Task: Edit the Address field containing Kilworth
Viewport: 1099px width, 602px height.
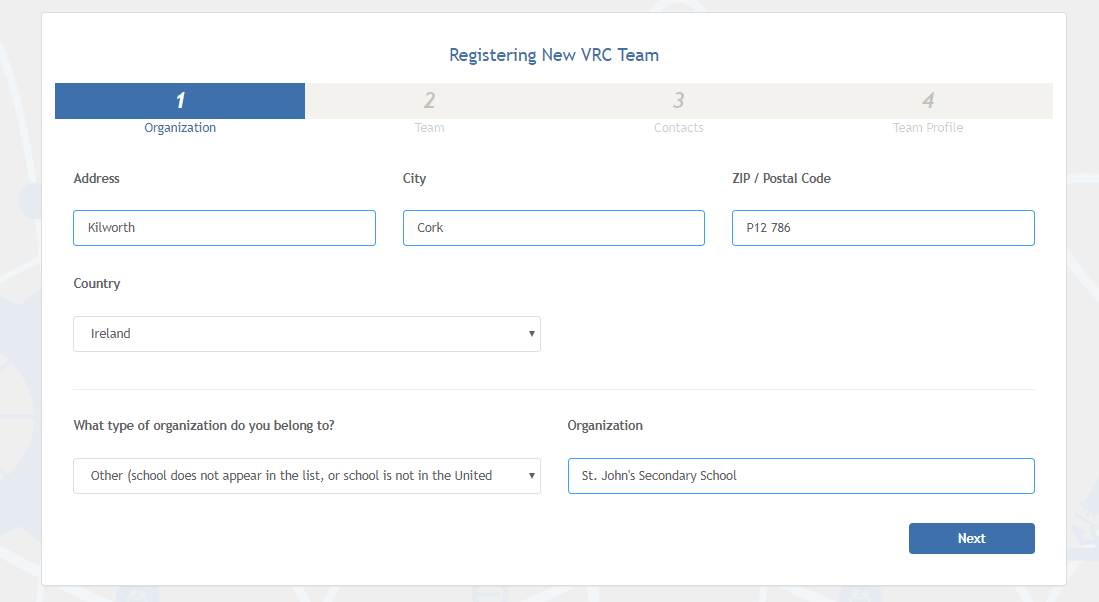Action: [224, 228]
